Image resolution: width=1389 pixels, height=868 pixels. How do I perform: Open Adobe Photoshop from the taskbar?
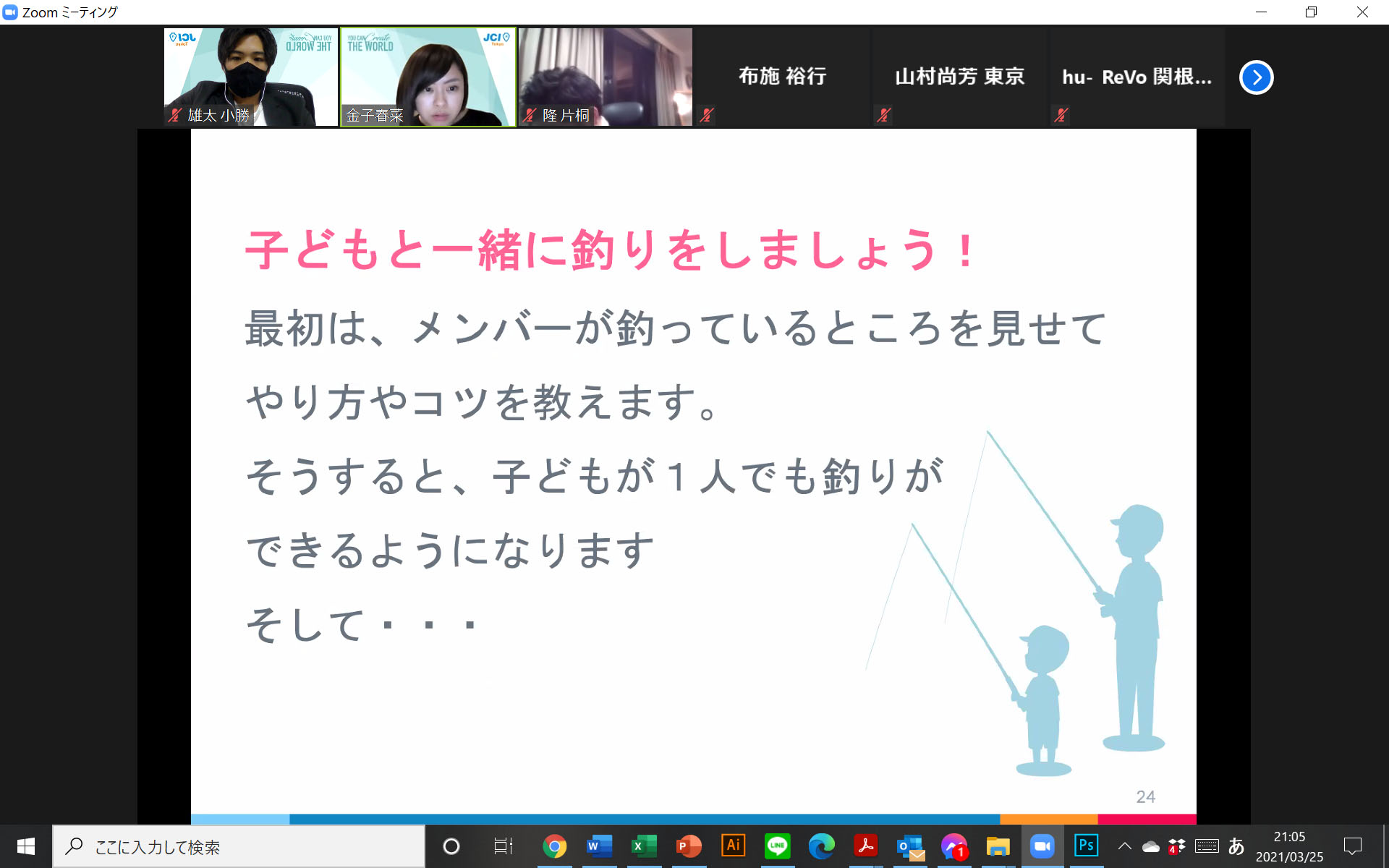(1086, 846)
